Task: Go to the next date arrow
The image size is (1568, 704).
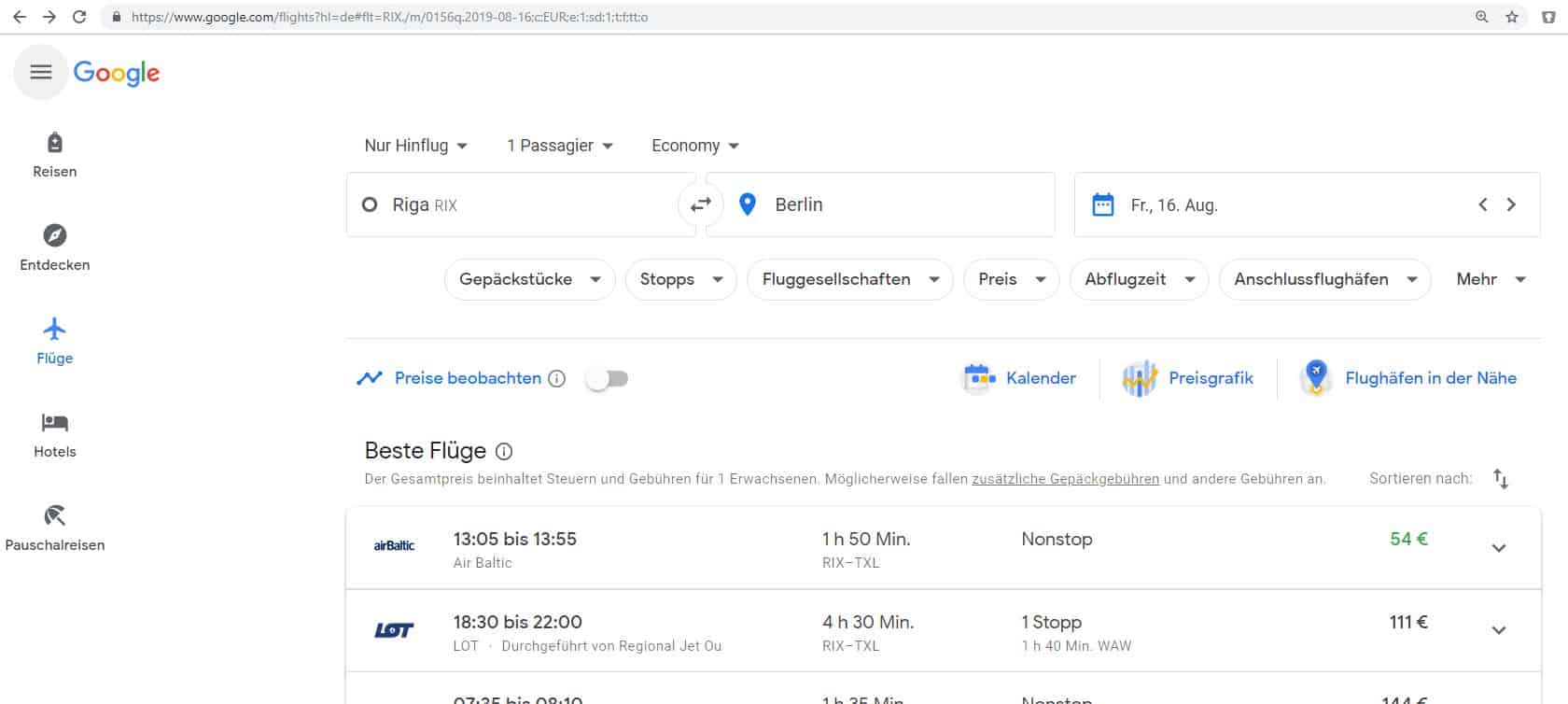Action: click(1511, 204)
